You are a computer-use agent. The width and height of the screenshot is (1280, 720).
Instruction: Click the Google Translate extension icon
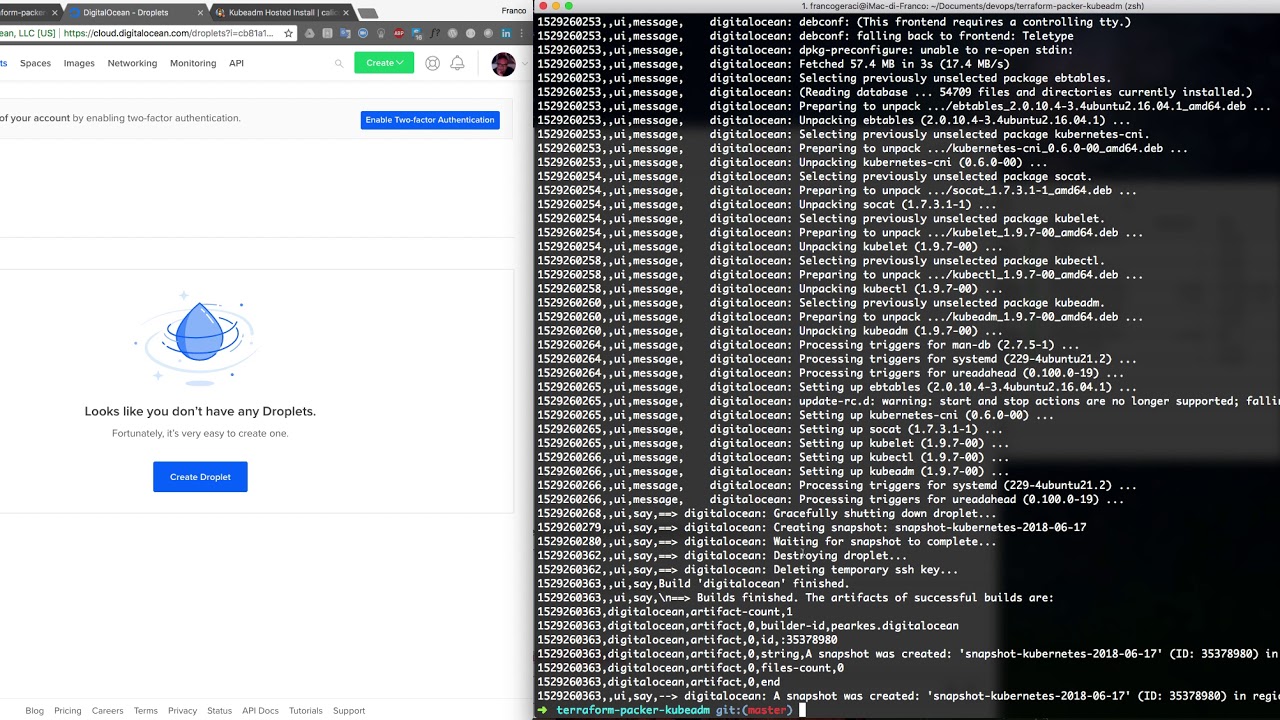(345, 33)
